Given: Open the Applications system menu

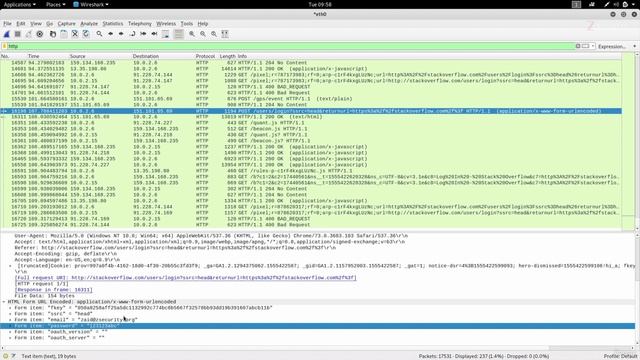Looking at the screenshot, I should click(19, 4).
